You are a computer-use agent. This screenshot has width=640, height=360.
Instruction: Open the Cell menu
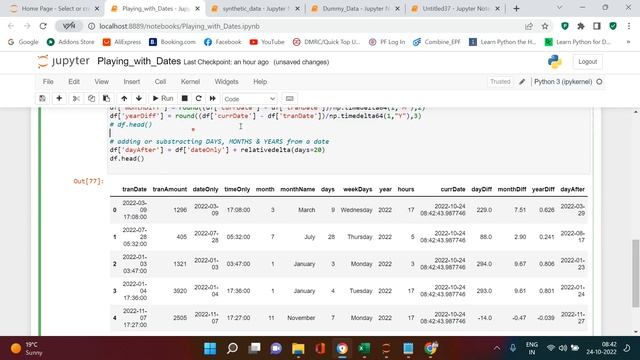pyautogui.click(x=160, y=82)
